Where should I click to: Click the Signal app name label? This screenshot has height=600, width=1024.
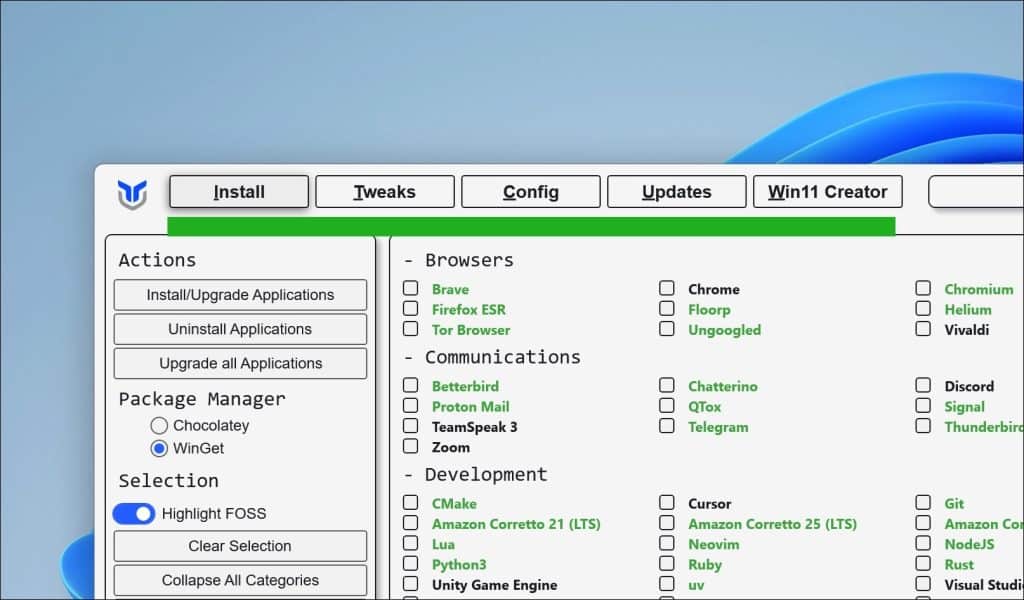coord(965,407)
